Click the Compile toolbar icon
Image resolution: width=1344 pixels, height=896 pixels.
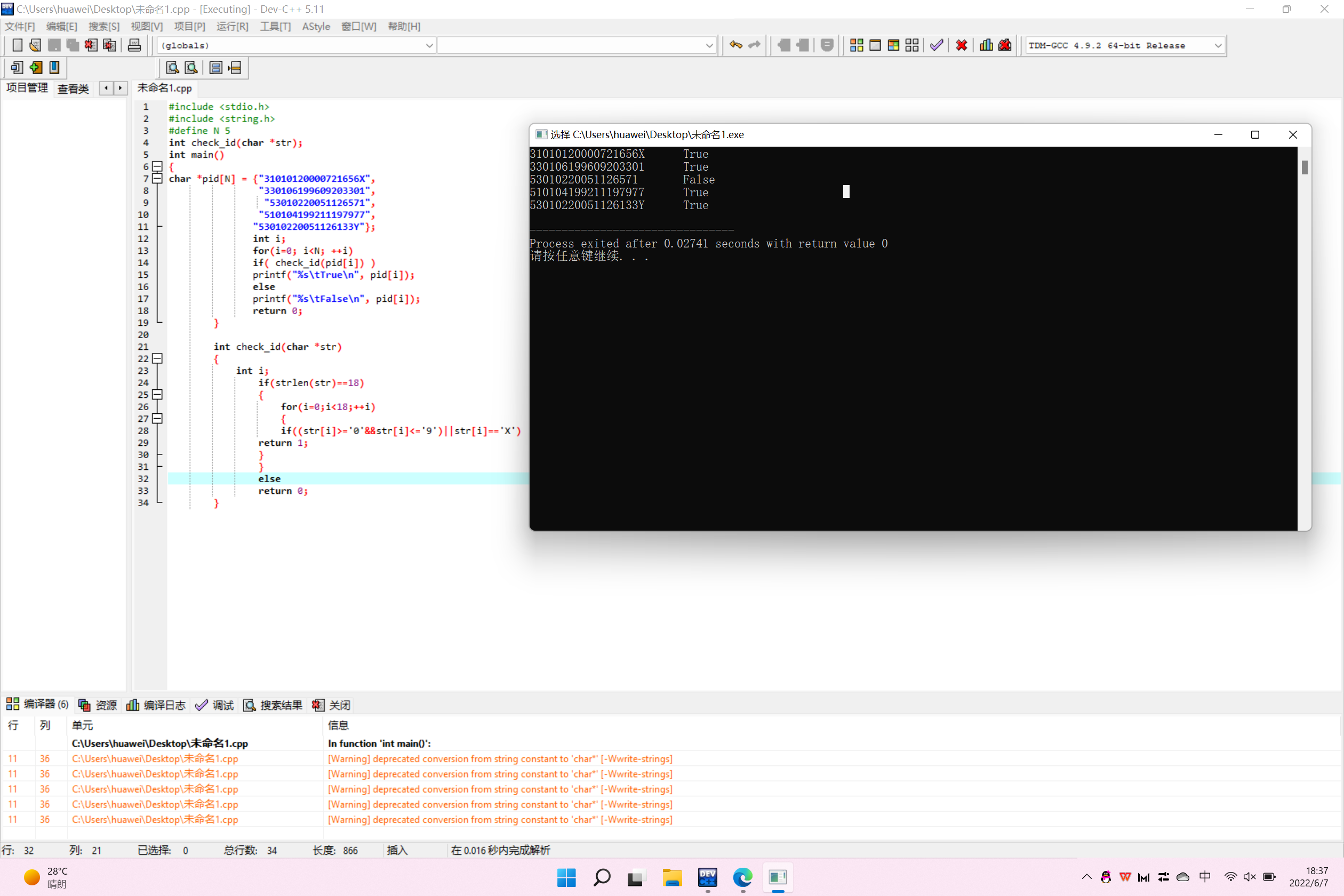click(x=856, y=45)
